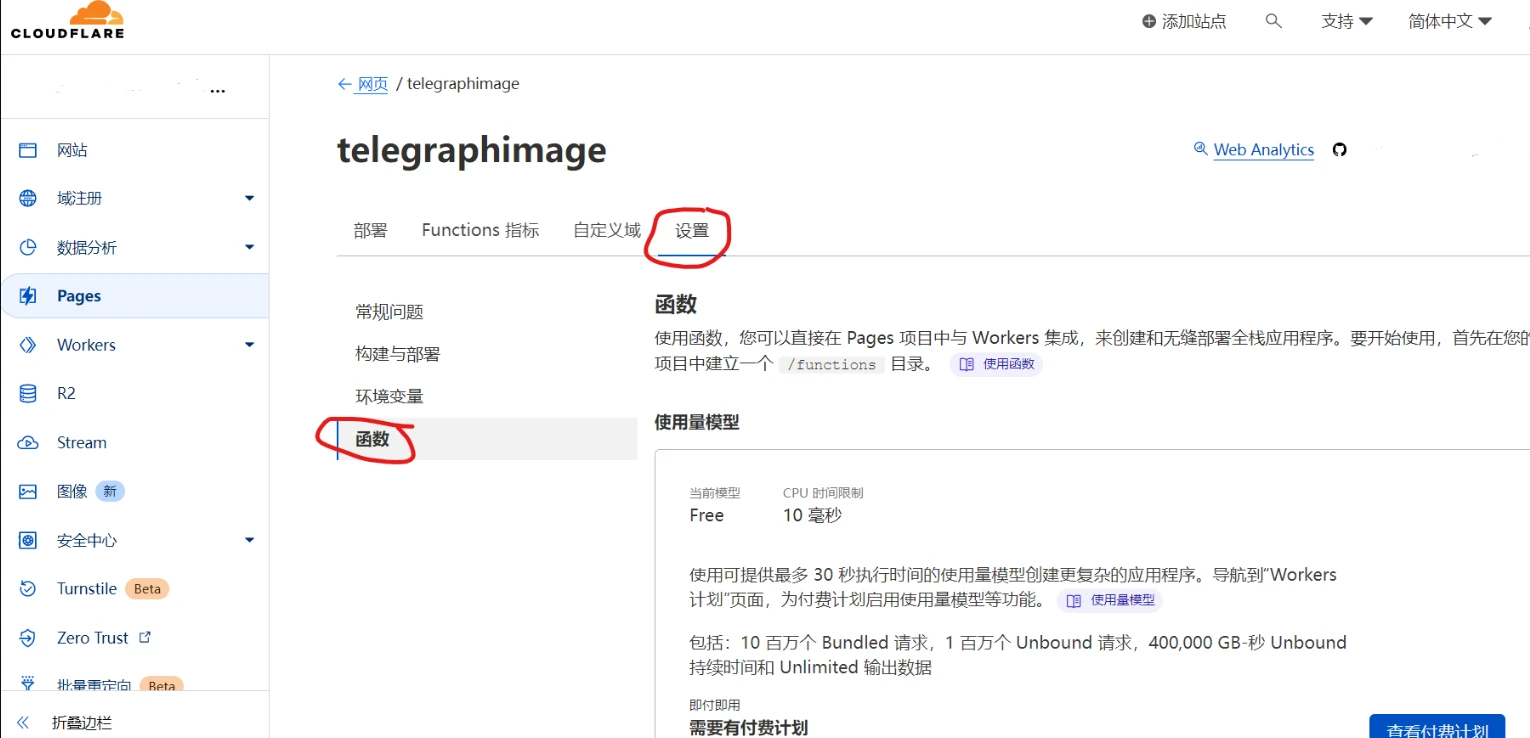Click the 图像 sidebar icon
Screen dimensions: 1530x738
pyautogui.click(x=28, y=492)
